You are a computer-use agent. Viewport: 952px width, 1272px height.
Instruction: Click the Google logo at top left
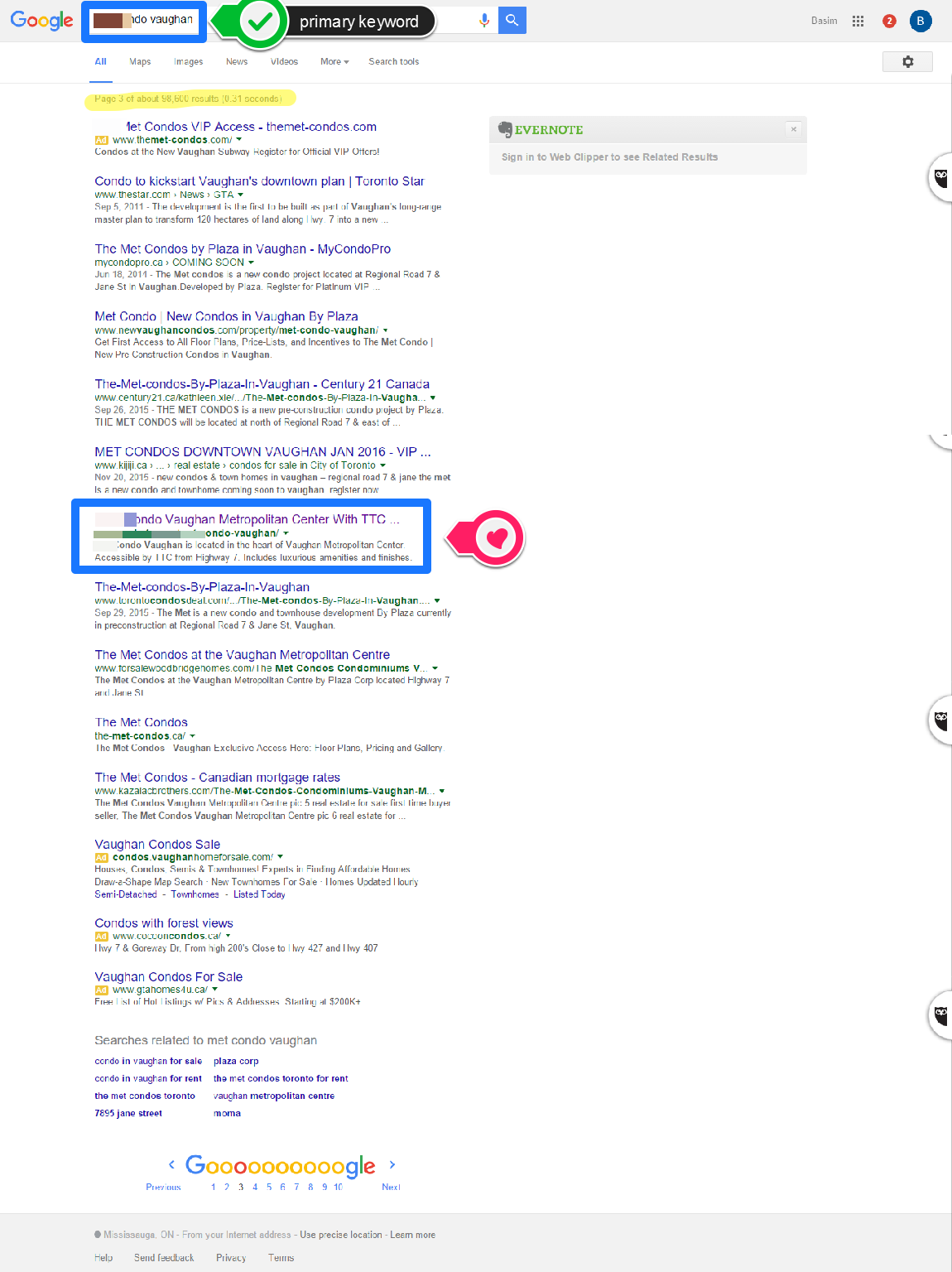[x=41, y=20]
